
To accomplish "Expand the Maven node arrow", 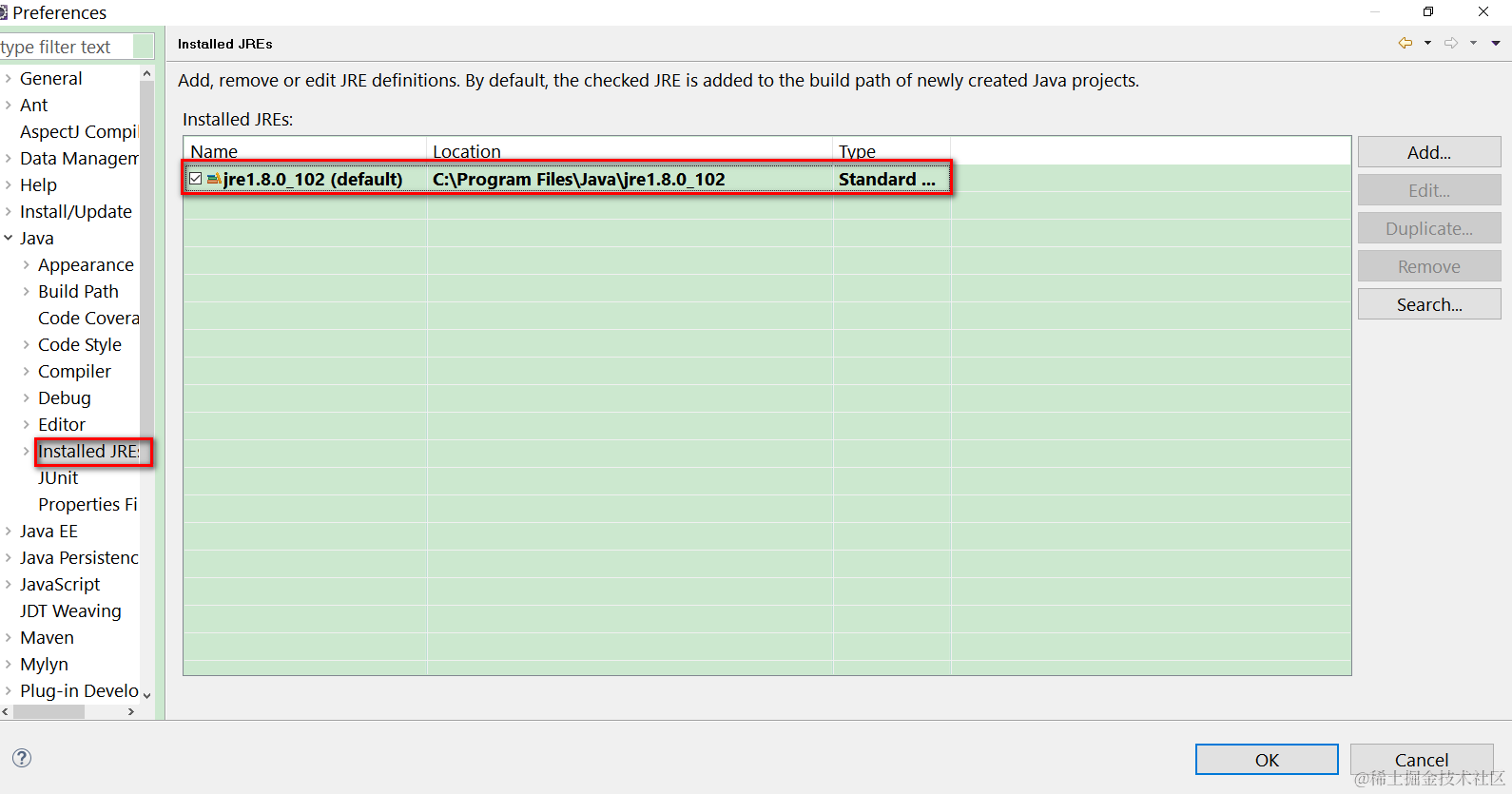I will [x=9, y=637].
